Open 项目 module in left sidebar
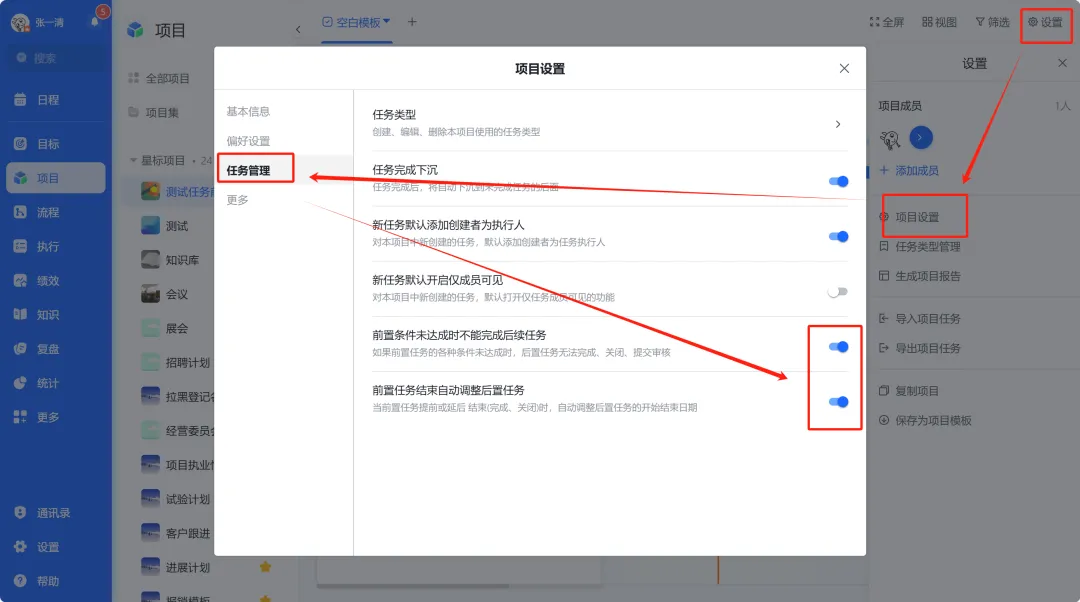The width and height of the screenshot is (1080, 602). (x=56, y=178)
